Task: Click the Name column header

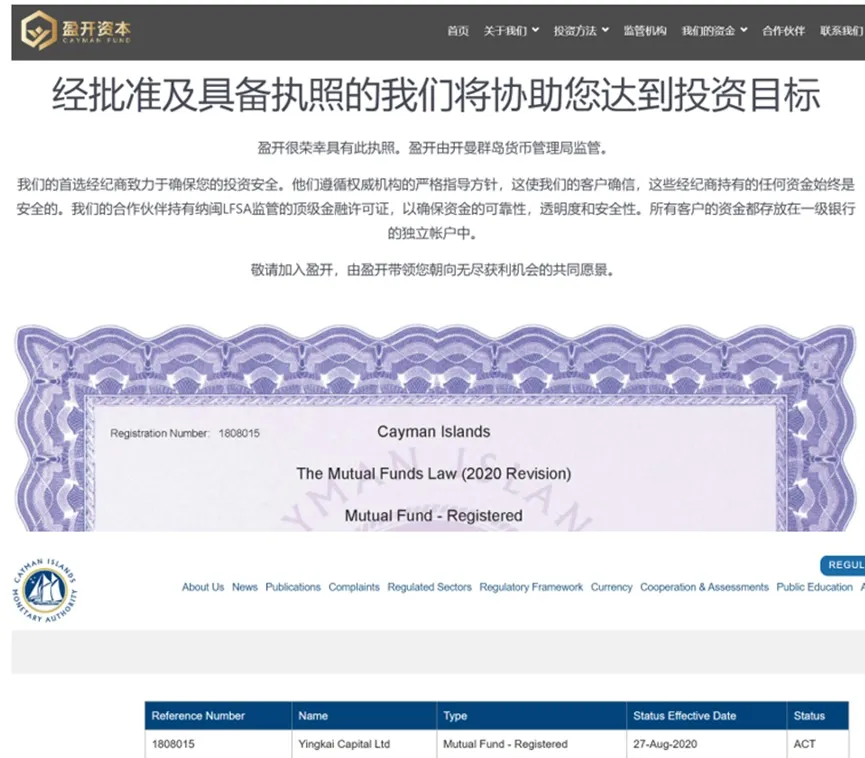Action: tap(364, 716)
